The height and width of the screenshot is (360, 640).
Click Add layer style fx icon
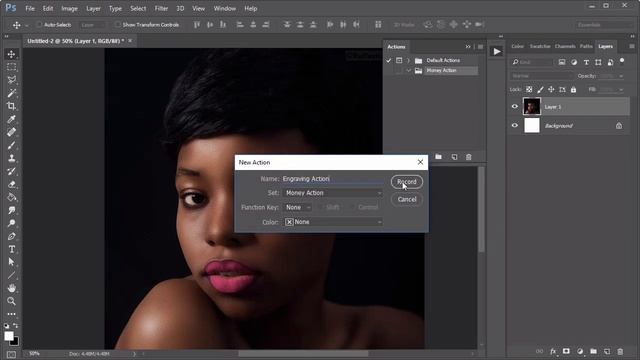tap(553, 351)
